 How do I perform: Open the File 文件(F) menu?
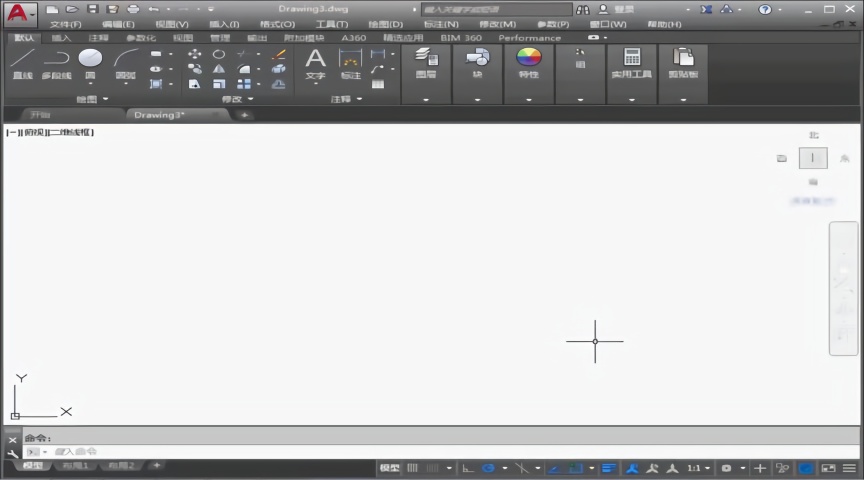click(x=66, y=24)
